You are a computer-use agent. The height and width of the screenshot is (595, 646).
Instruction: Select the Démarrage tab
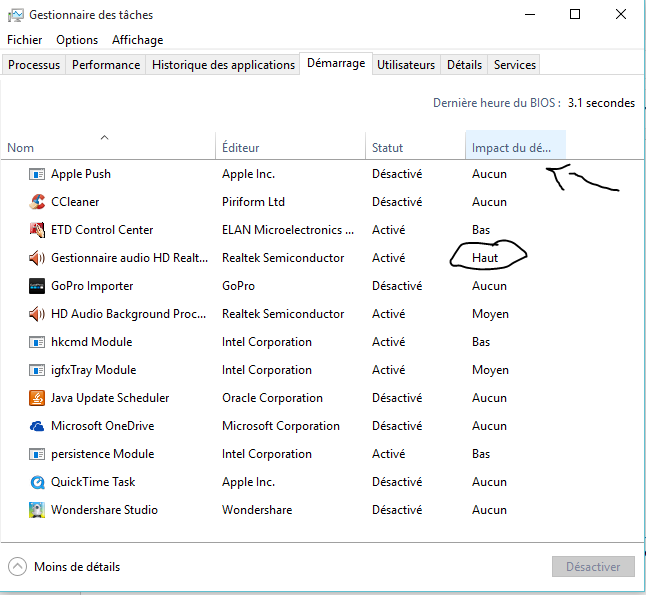coord(336,63)
